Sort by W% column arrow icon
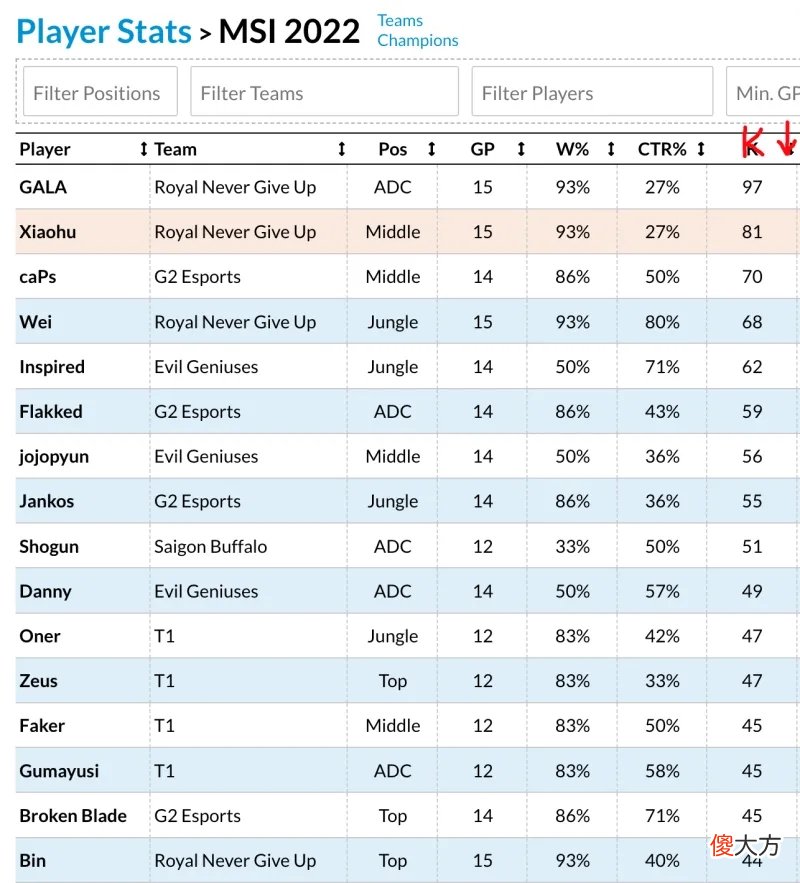 (611, 149)
